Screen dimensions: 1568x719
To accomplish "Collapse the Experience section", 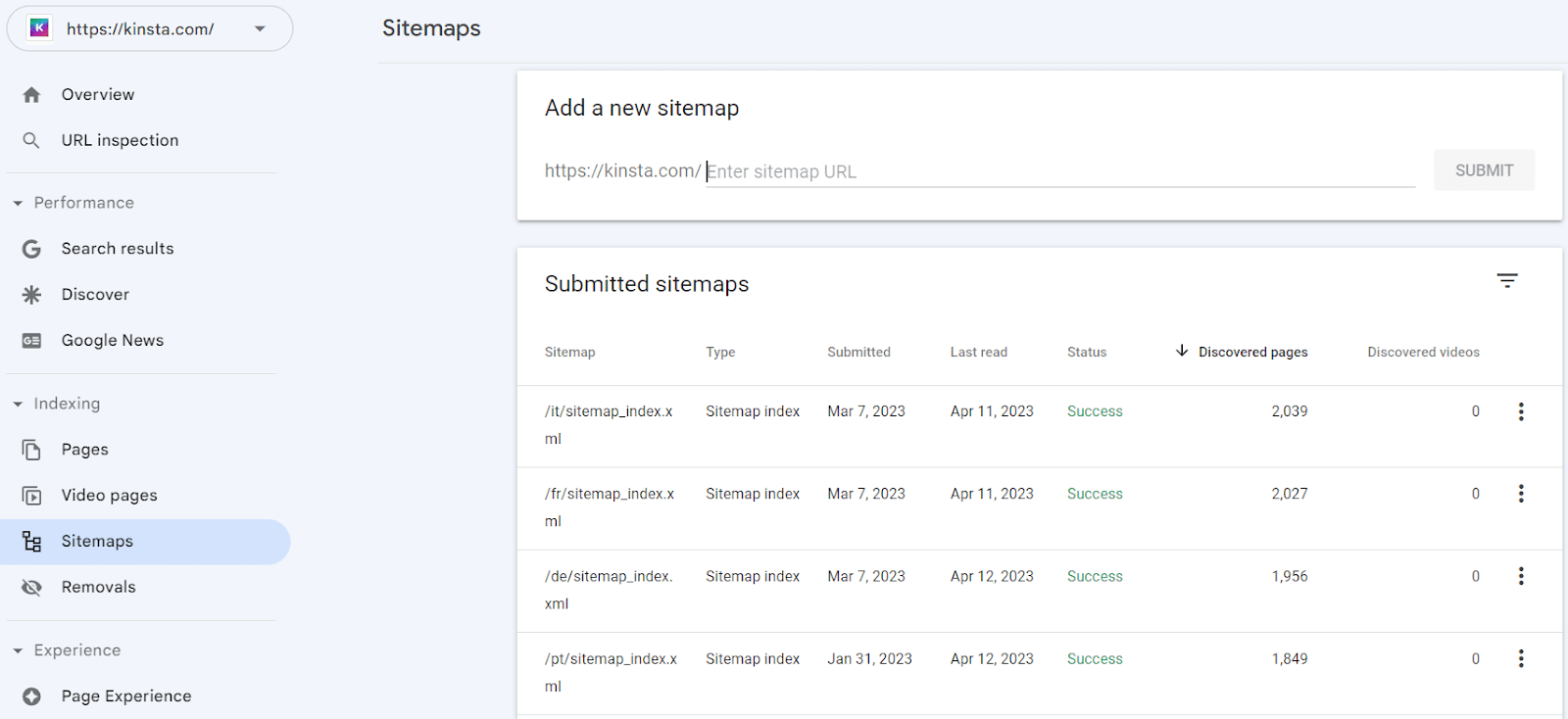I will pos(18,650).
